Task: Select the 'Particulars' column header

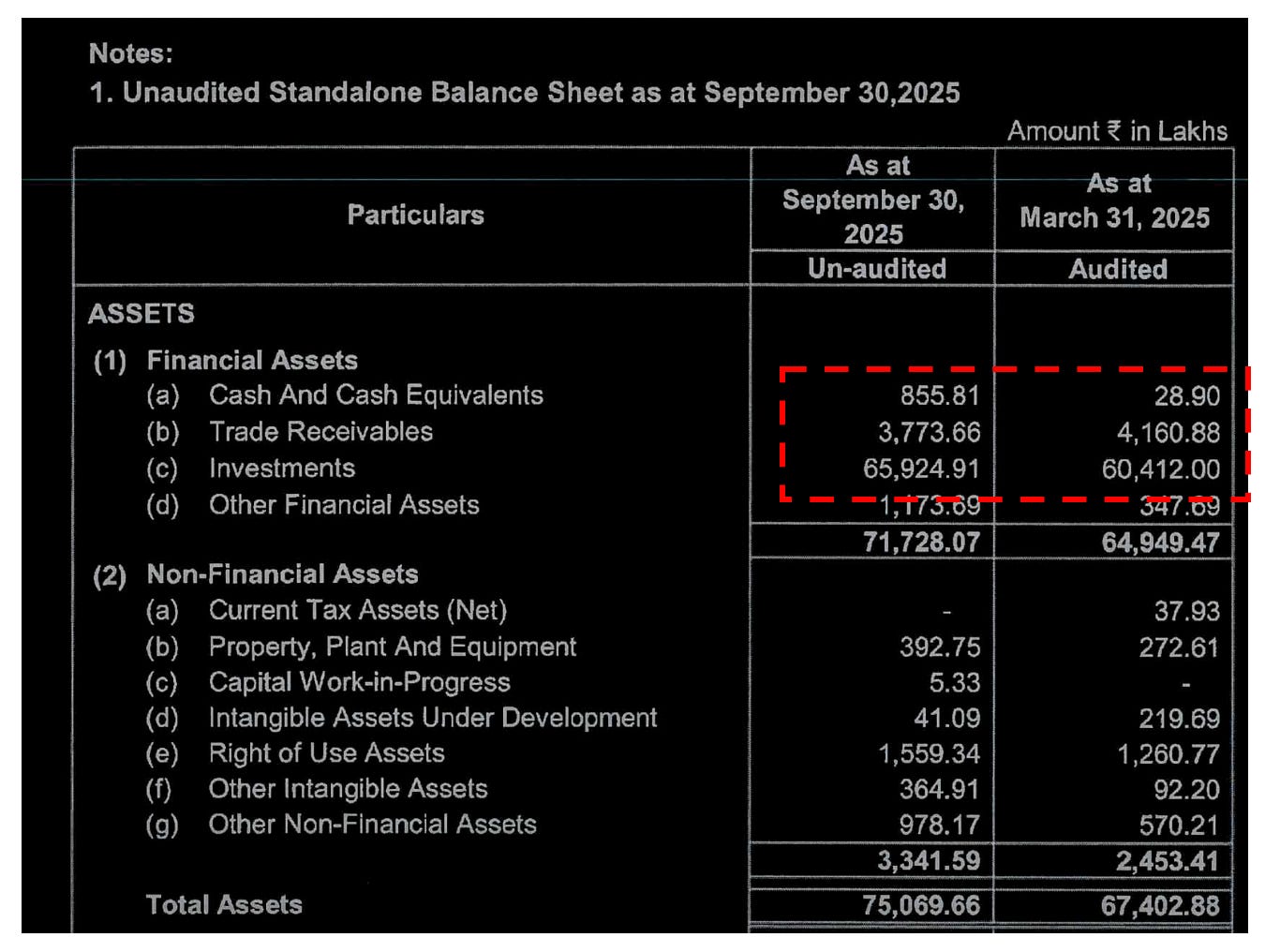Action: pos(416,215)
